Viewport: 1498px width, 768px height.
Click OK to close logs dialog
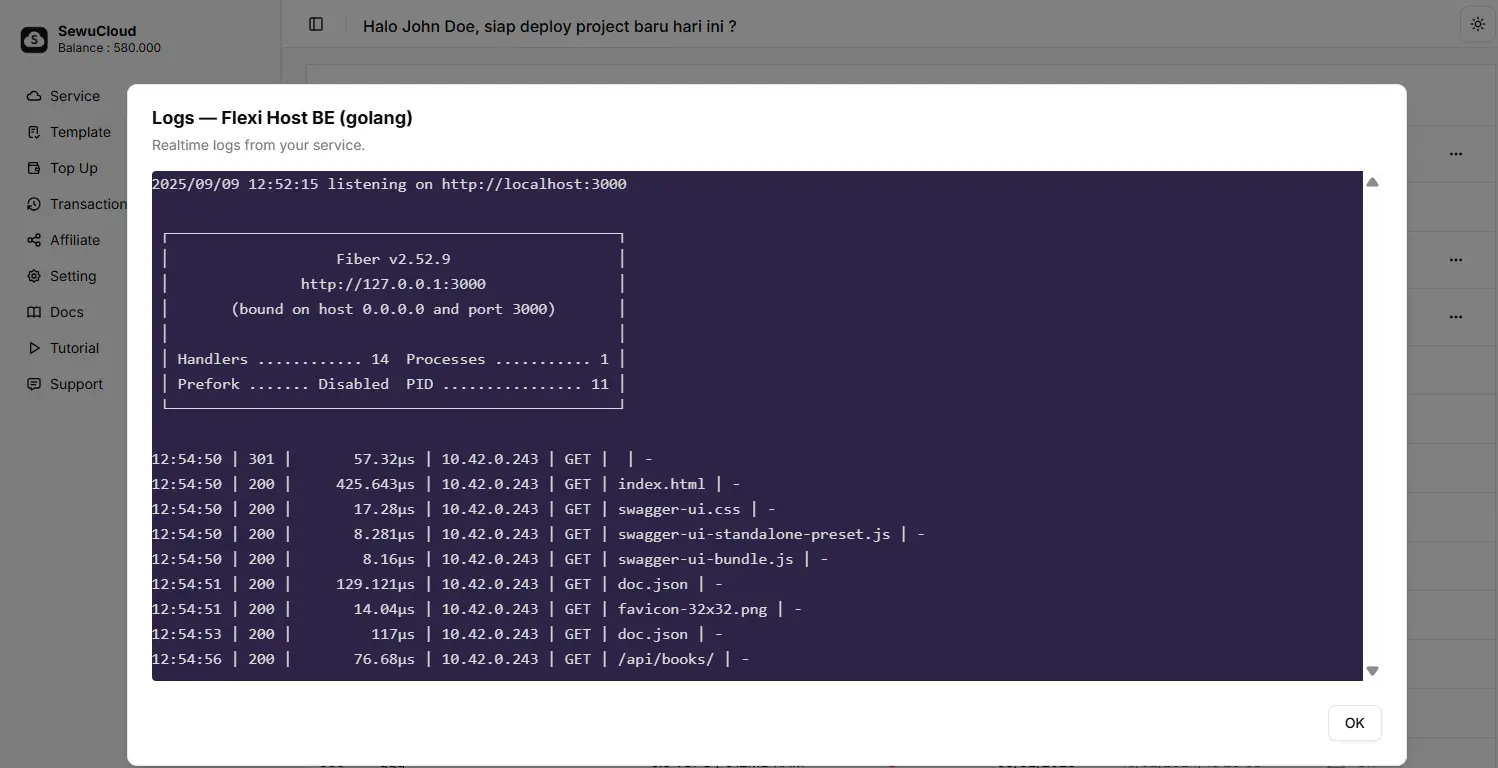(x=1354, y=723)
